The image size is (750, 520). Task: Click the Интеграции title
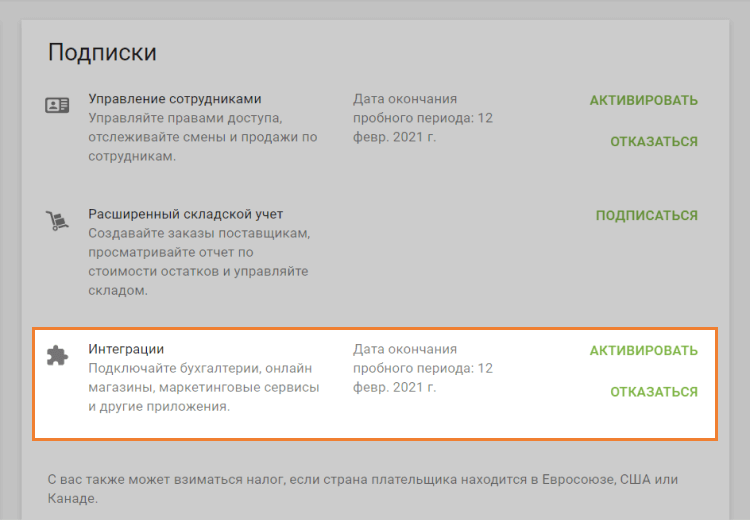(x=126, y=349)
